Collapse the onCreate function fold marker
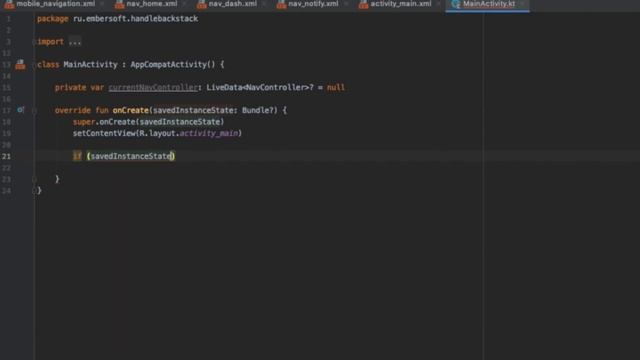This screenshot has width=640, height=360. pyautogui.click(x=34, y=110)
